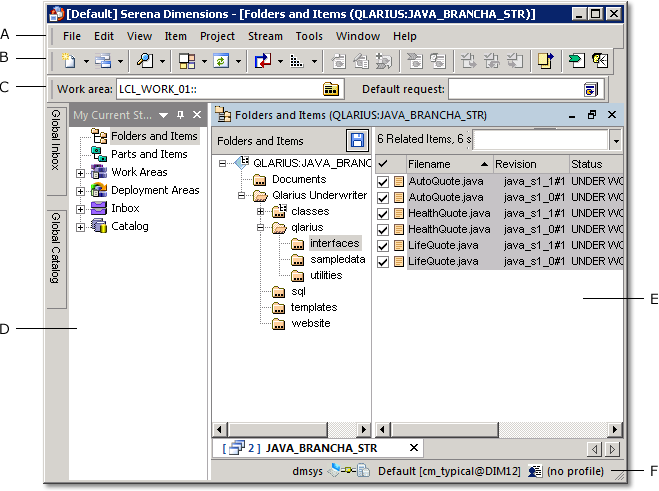Screen dimensions: 659x491
Task: Click the green refresh toolbar icon
Action: [221, 62]
